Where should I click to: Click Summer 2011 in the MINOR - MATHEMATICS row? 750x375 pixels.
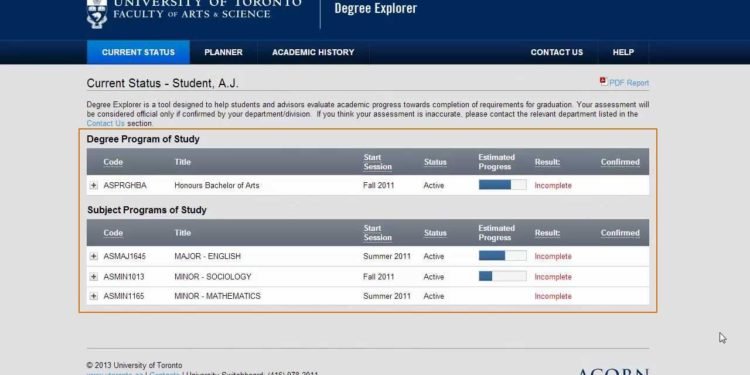click(x=387, y=297)
